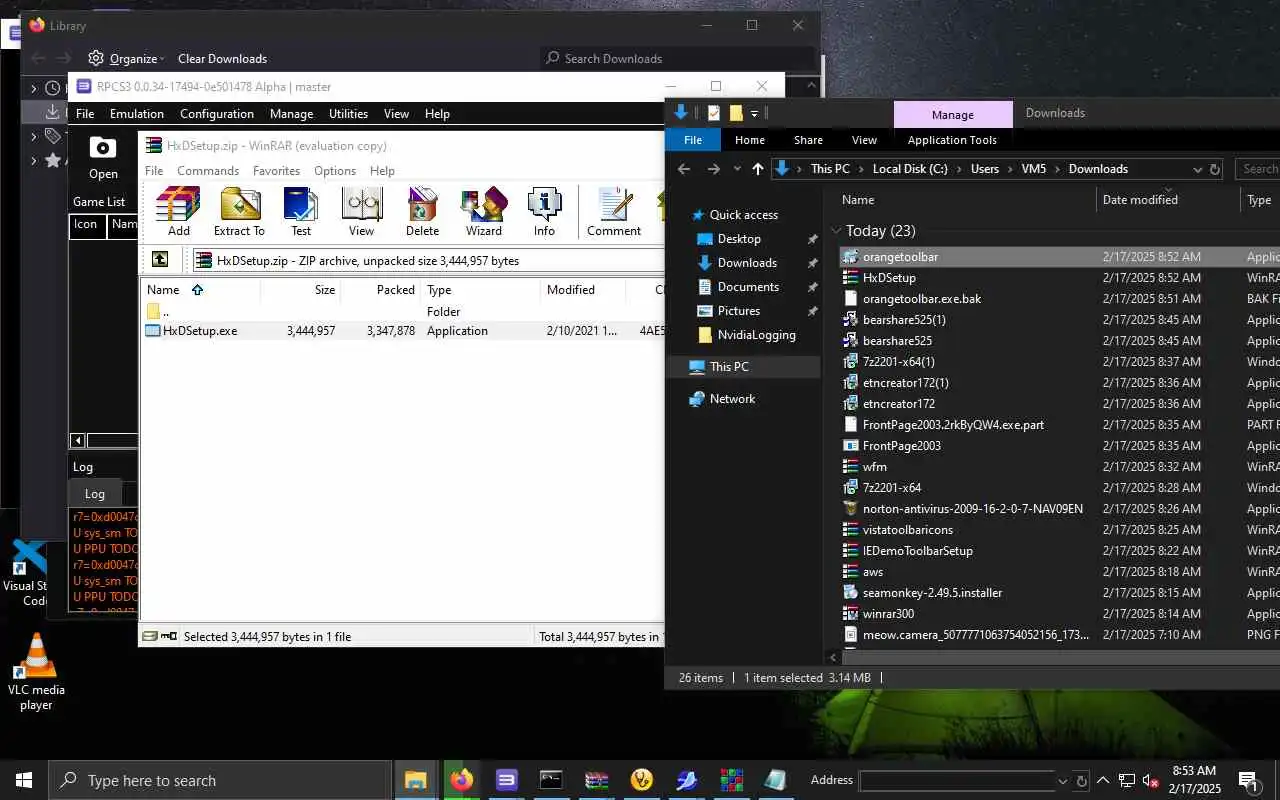Open the WinRAR Wizard tool
The width and height of the screenshot is (1280, 800).
483,212
